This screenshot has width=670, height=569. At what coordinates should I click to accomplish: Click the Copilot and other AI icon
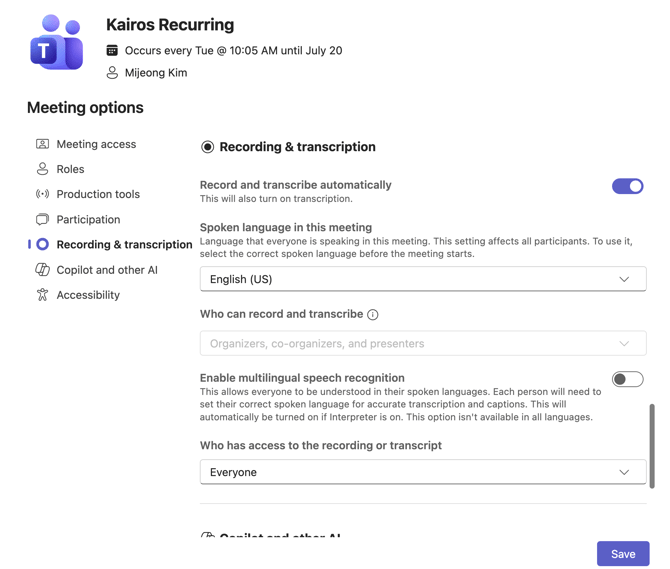tap(42, 270)
